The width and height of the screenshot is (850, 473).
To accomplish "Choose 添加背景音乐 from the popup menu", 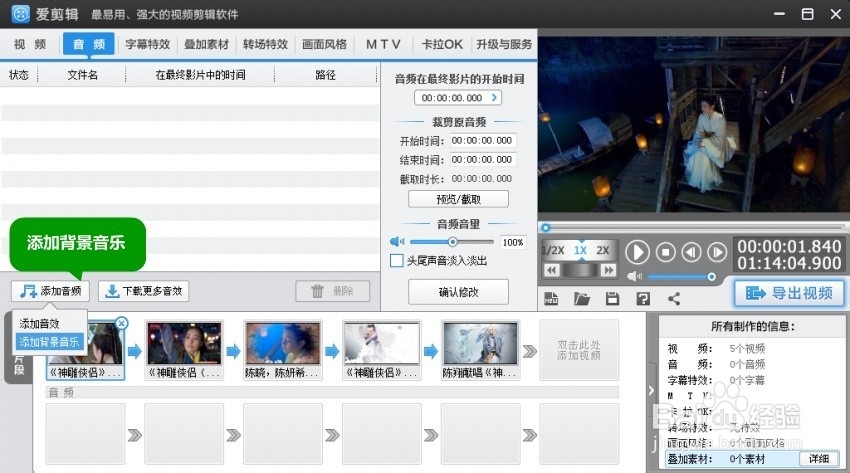I will pyautogui.click(x=49, y=342).
